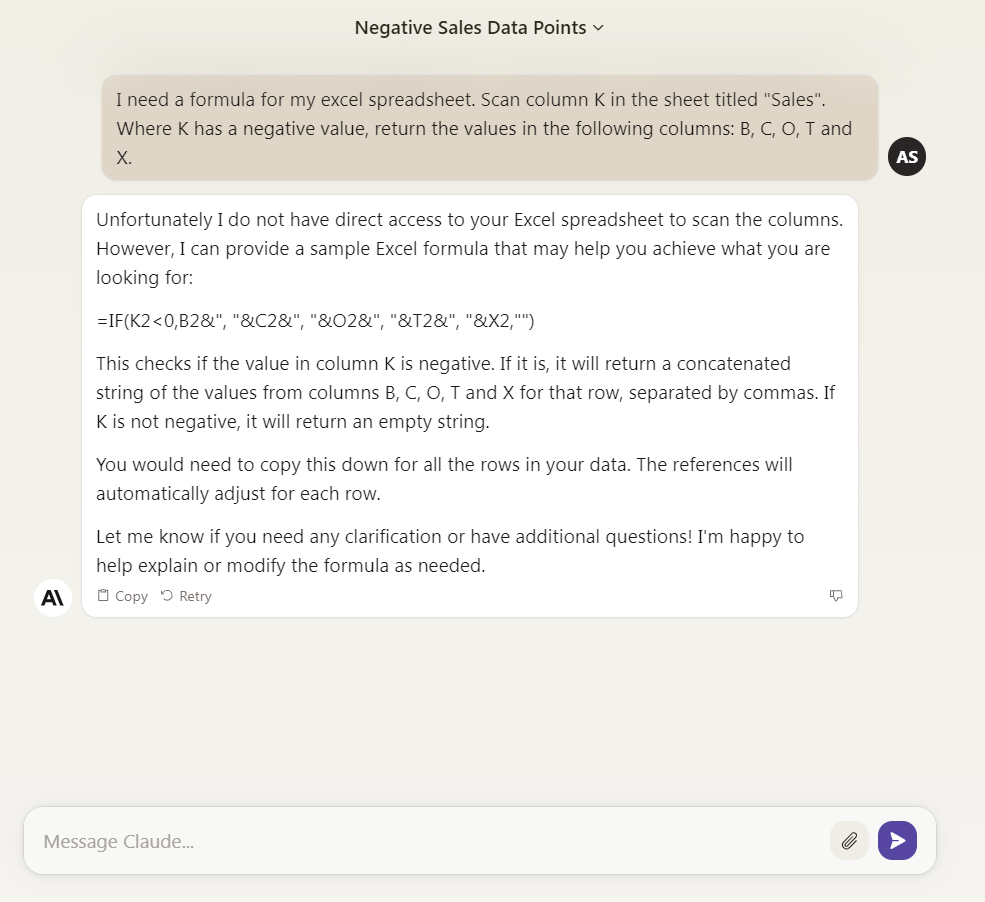Viewport: 985px width, 902px height.
Task: Send the message with the purple arrow
Action: 897,840
